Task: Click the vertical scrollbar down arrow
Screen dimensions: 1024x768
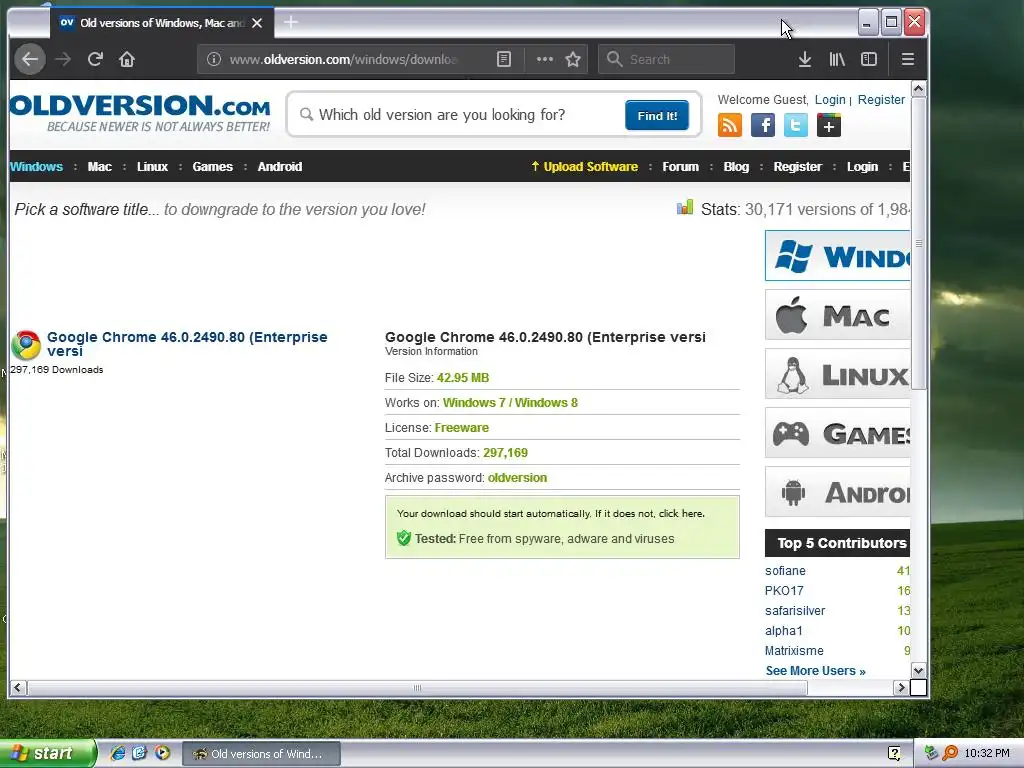Action: point(918,671)
